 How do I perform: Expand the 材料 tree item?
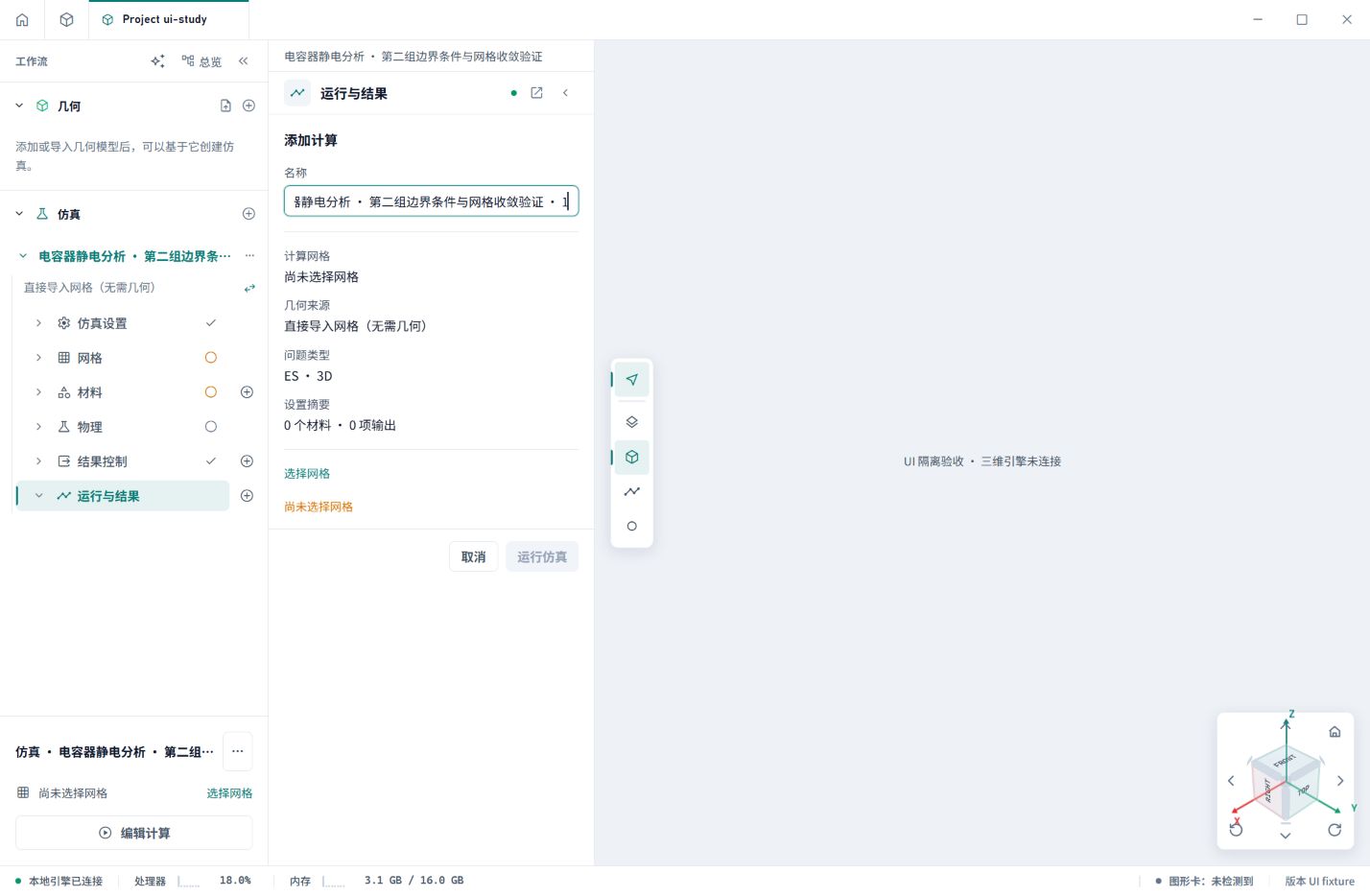[38, 392]
